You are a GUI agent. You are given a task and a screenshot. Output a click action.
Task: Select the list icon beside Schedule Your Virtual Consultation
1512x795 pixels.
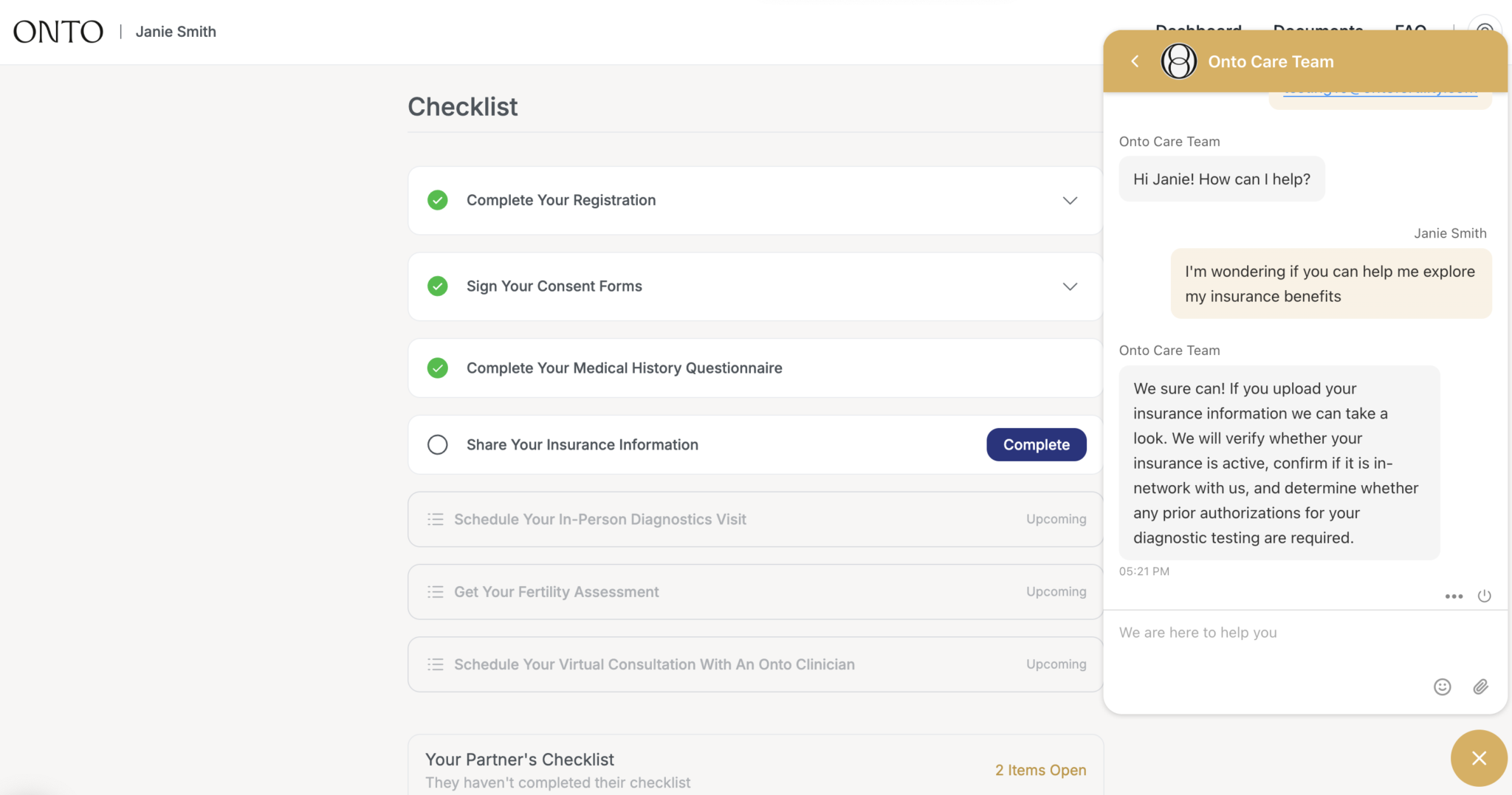pos(436,664)
